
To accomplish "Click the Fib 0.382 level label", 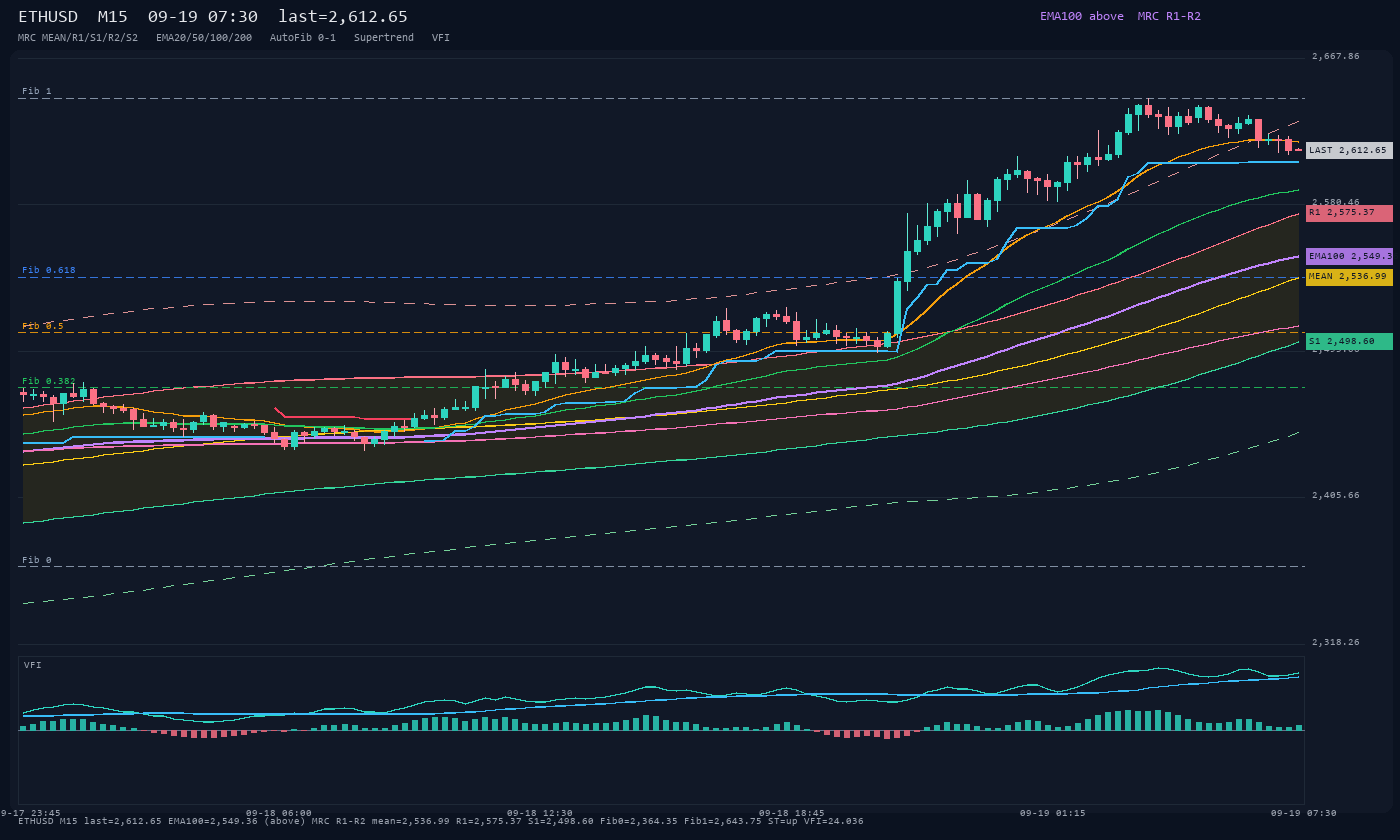I will pyautogui.click(x=49, y=381).
